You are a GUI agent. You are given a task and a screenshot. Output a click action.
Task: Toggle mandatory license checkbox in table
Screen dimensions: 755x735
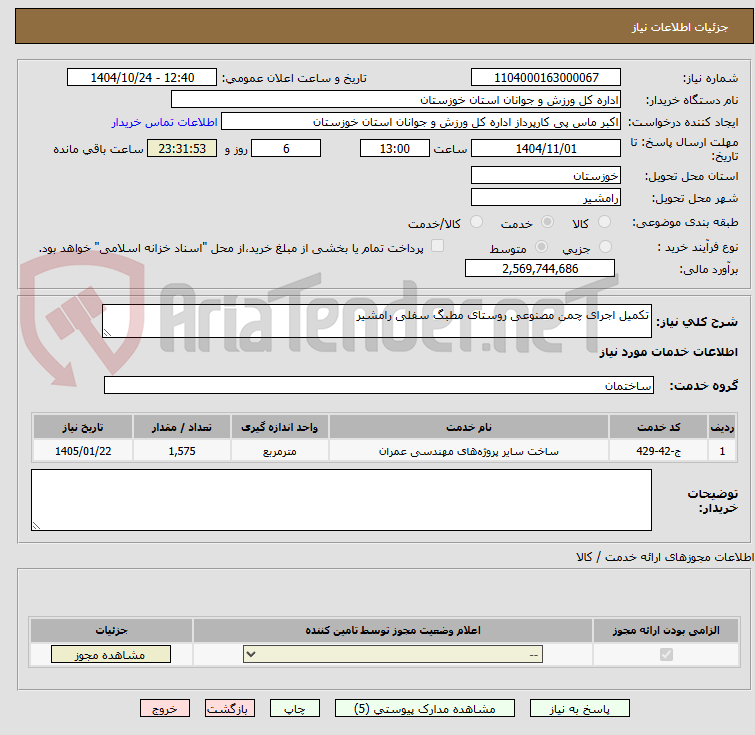point(666,655)
